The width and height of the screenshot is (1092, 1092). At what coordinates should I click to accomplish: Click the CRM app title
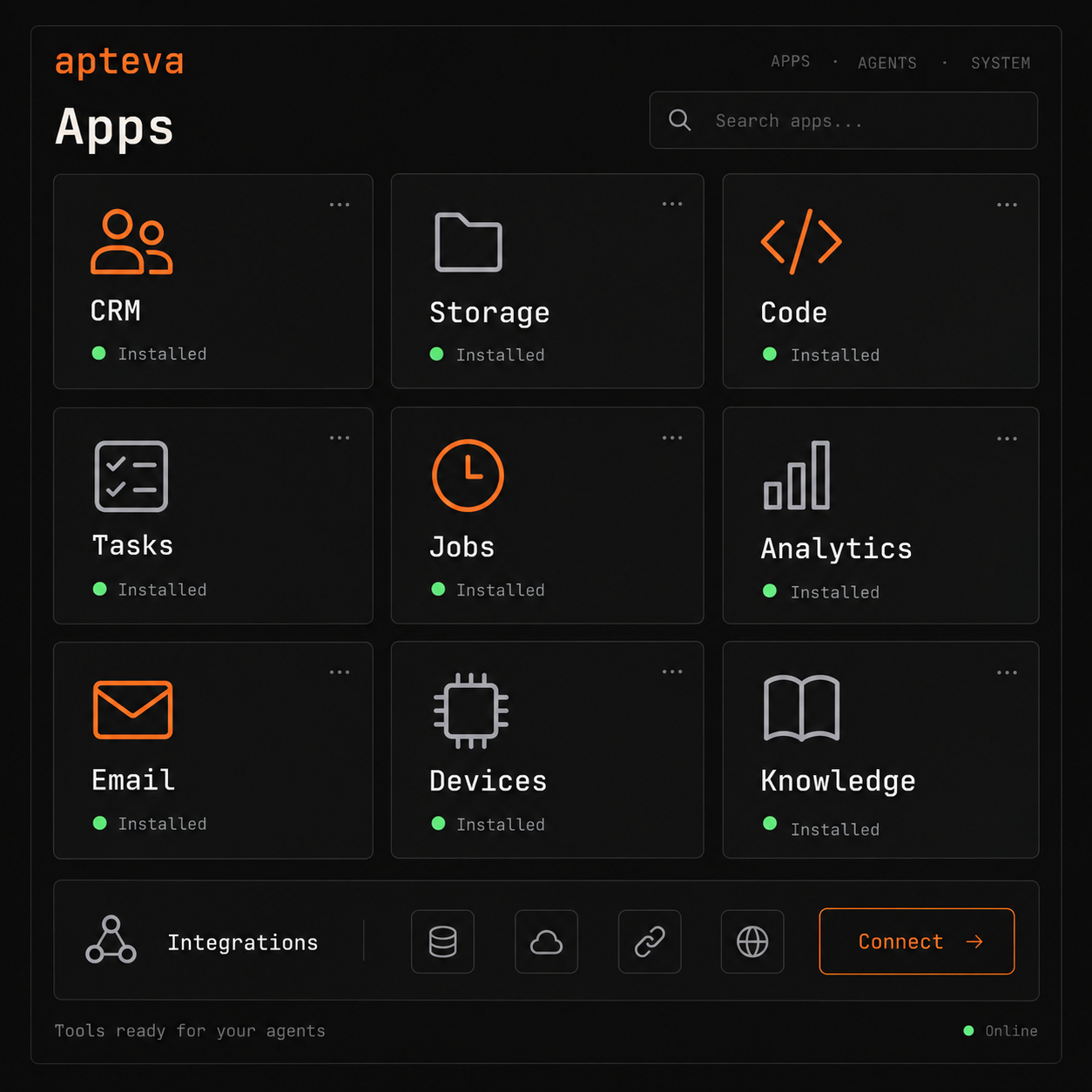116,311
